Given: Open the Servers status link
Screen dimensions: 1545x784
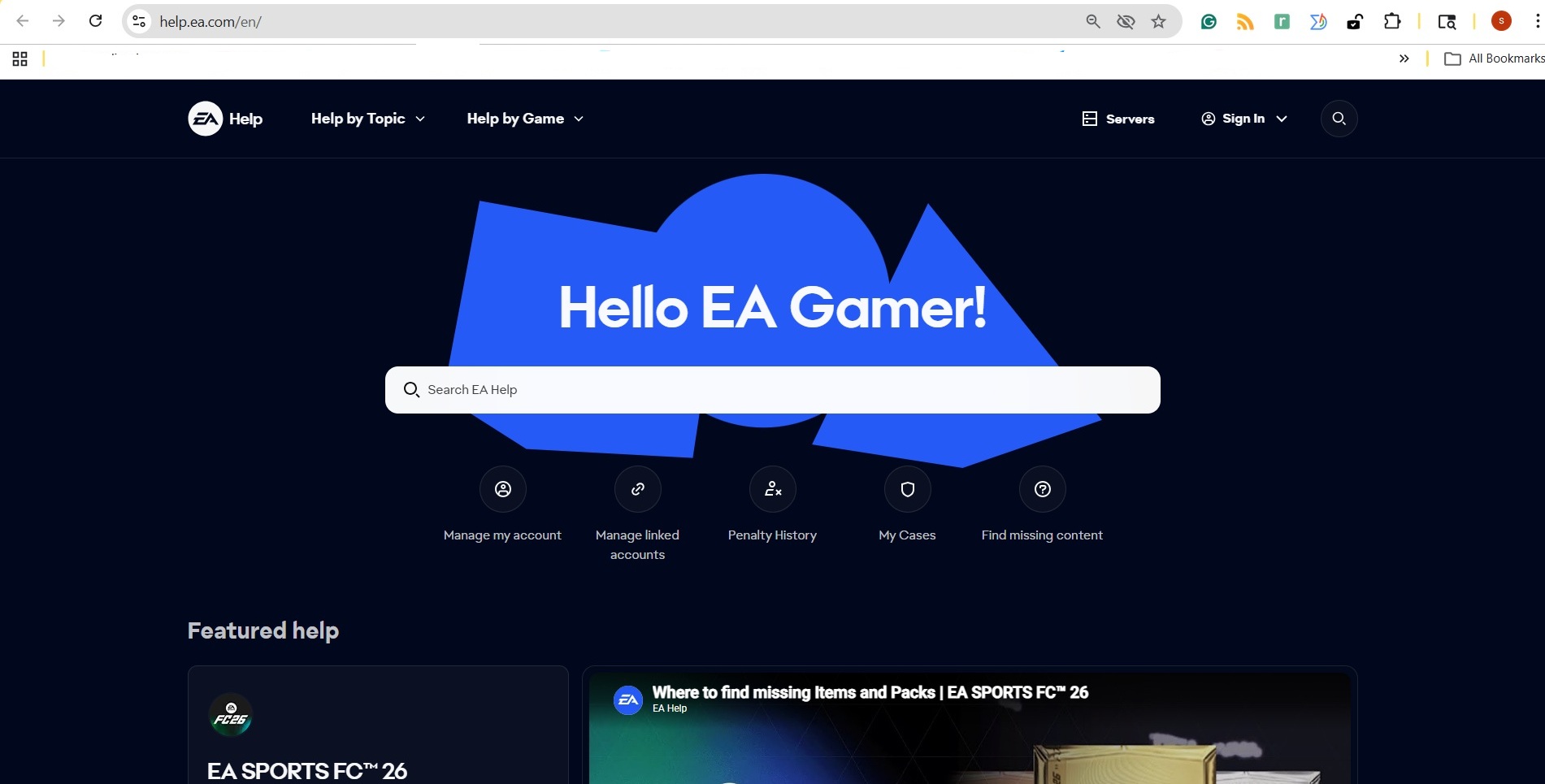Looking at the screenshot, I should coord(1118,119).
